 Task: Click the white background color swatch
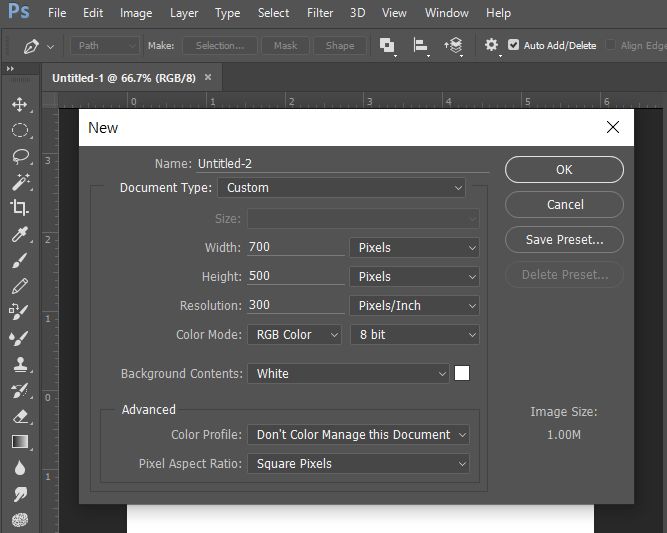click(462, 373)
